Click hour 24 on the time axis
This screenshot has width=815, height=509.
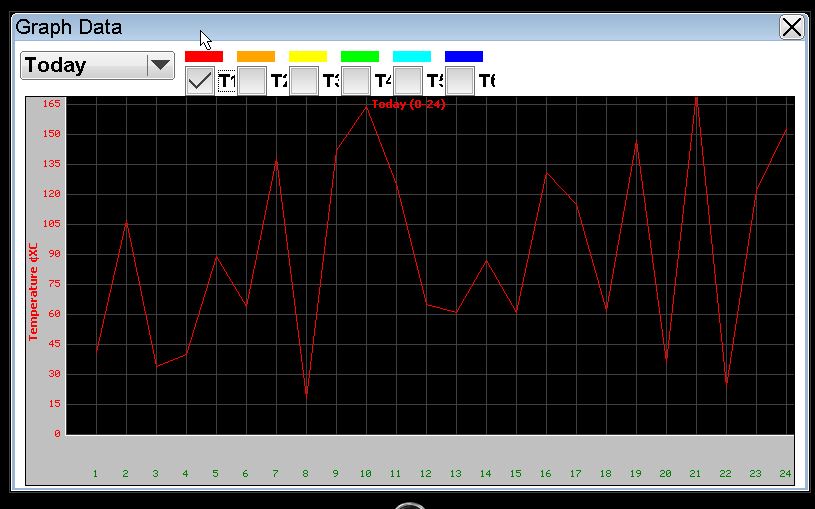coord(785,474)
